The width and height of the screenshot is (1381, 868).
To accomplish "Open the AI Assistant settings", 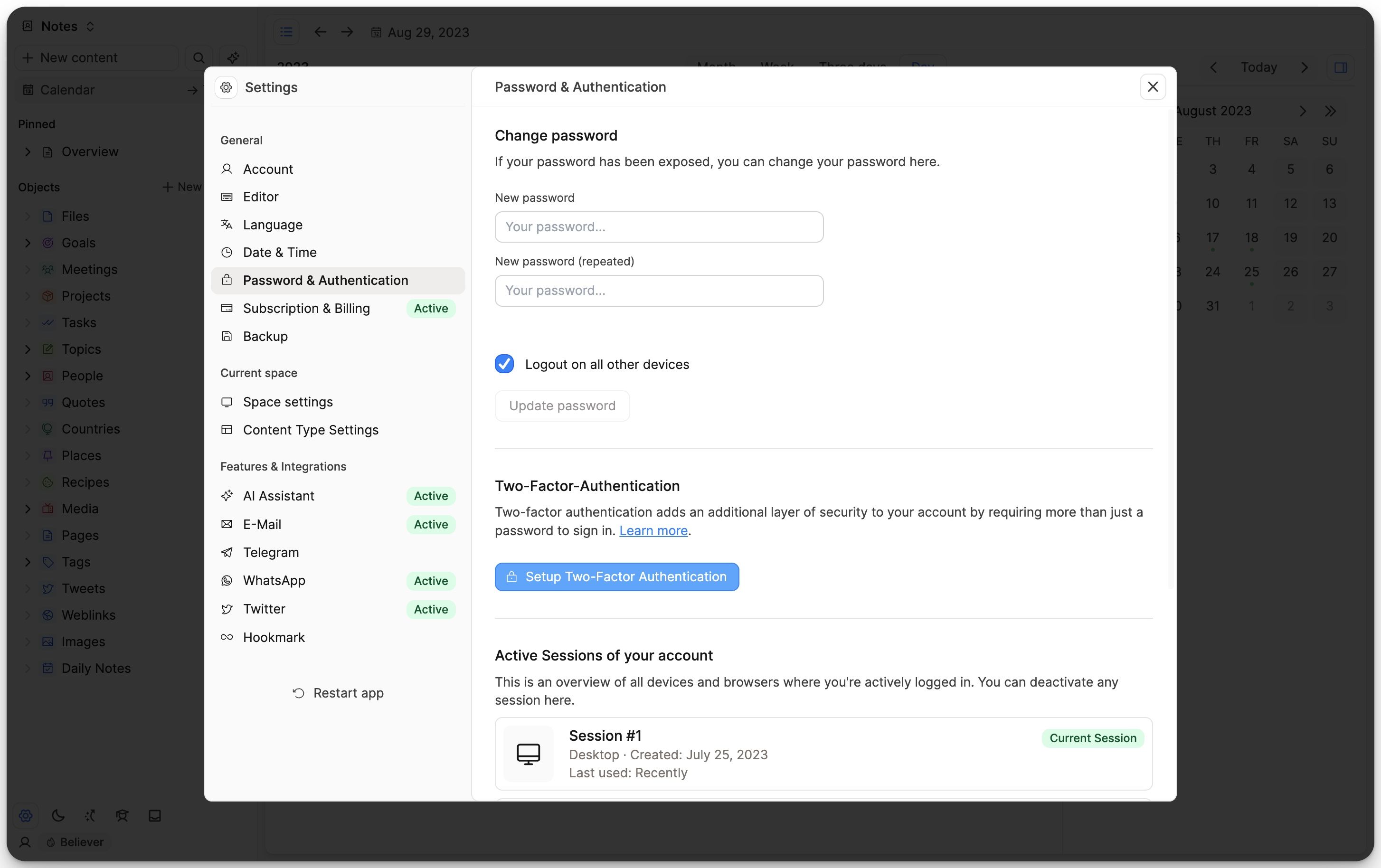I will (278, 495).
